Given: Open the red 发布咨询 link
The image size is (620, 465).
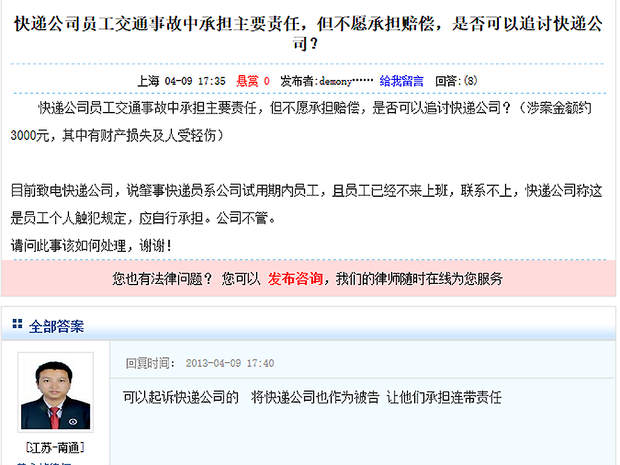Looking at the screenshot, I should pyautogui.click(x=295, y=279).
